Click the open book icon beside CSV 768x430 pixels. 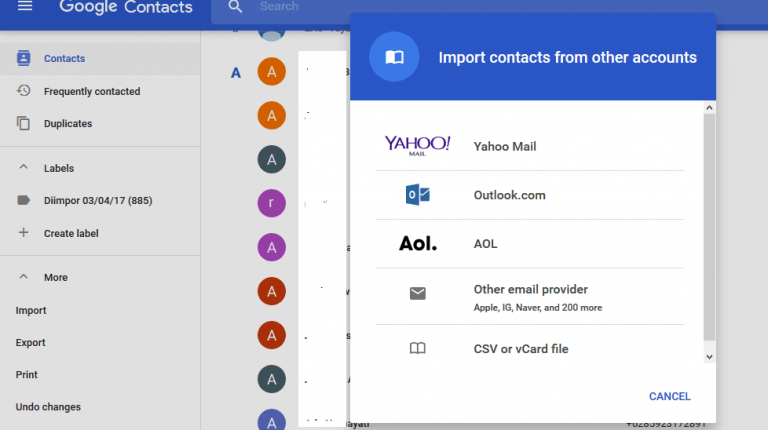(x=417, y=348)
